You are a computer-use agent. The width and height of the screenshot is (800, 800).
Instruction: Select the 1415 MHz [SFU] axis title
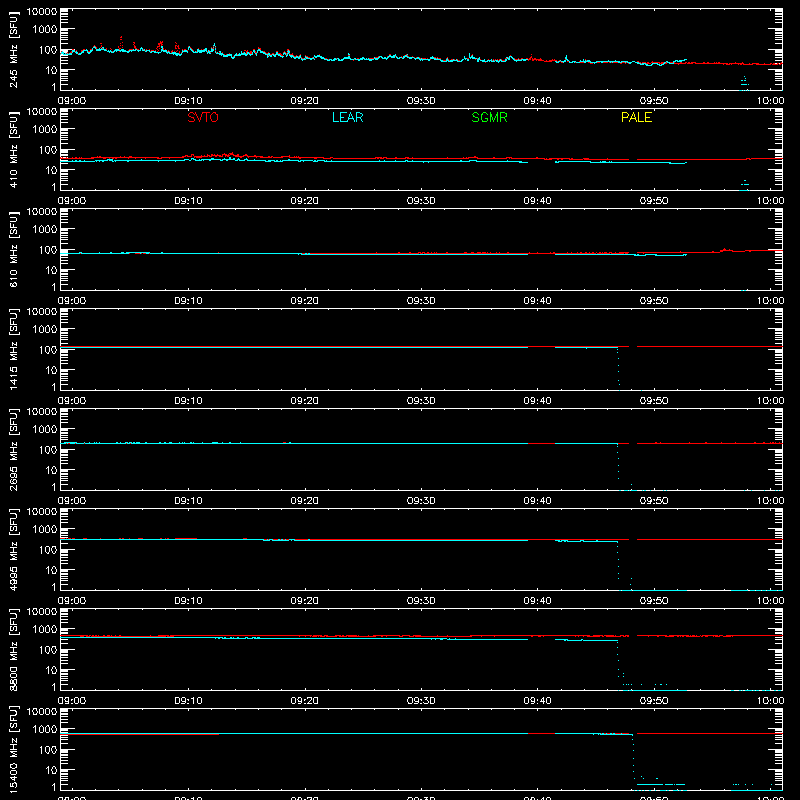[x=14, y=349]
